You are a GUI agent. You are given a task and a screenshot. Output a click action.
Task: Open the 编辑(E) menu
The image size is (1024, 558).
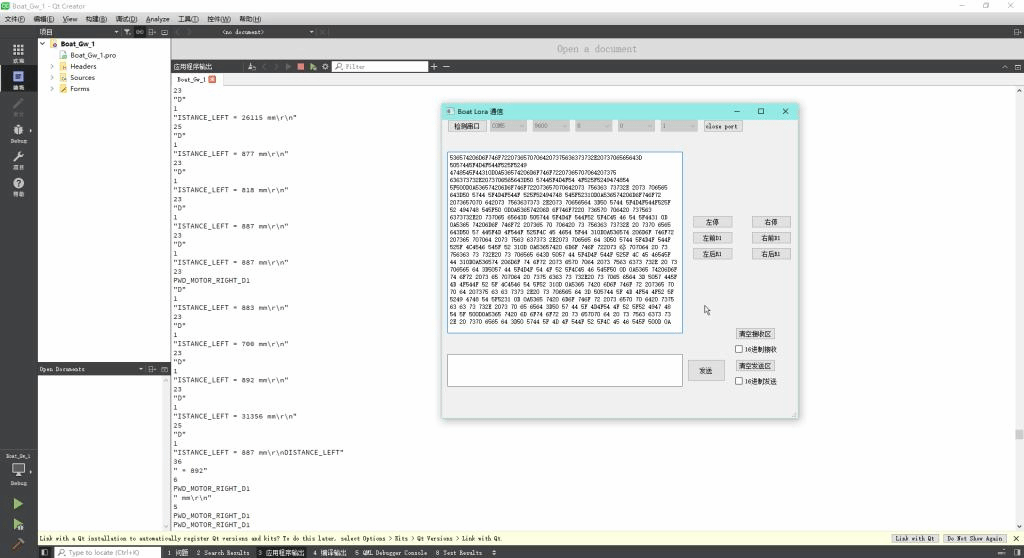click(x=44, y=19)
